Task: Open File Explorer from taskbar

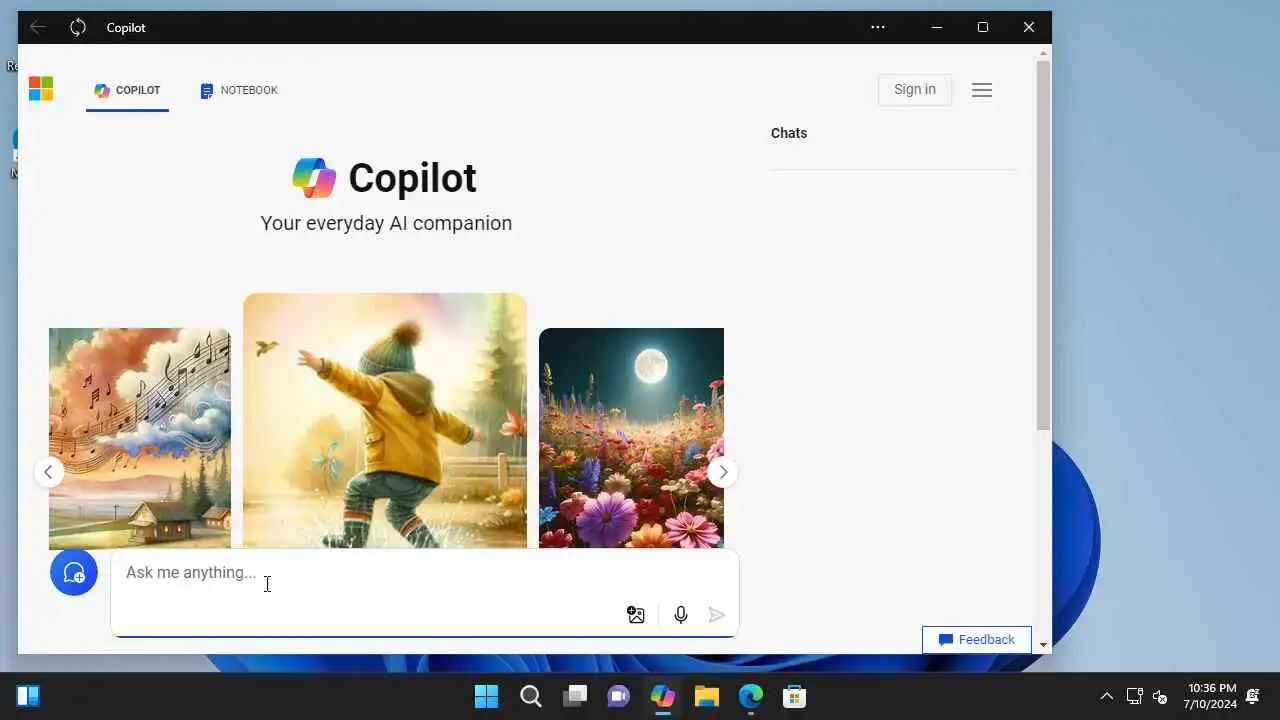Action: tap(707, 696)
